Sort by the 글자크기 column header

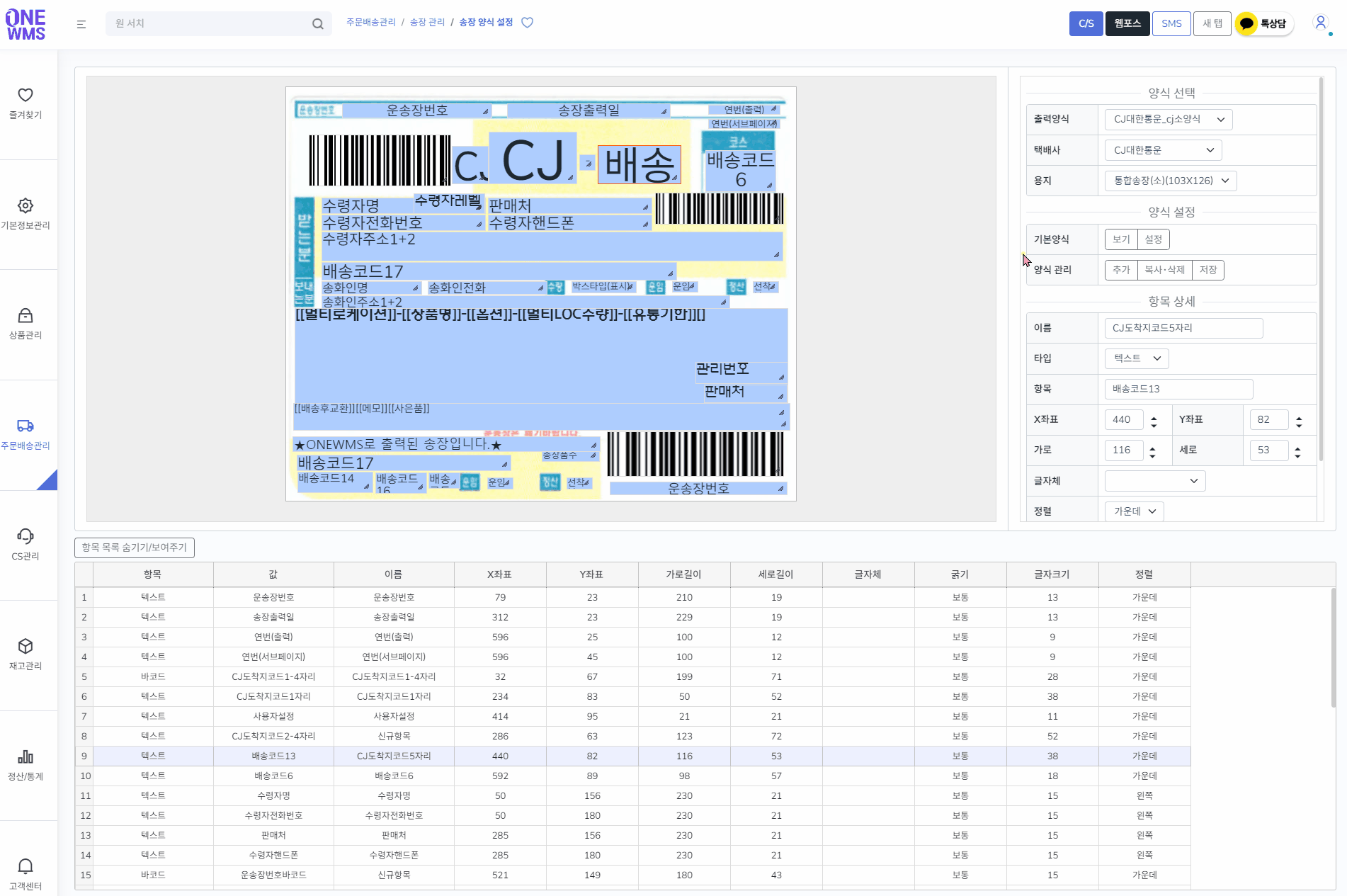(x=1052, y=574)
